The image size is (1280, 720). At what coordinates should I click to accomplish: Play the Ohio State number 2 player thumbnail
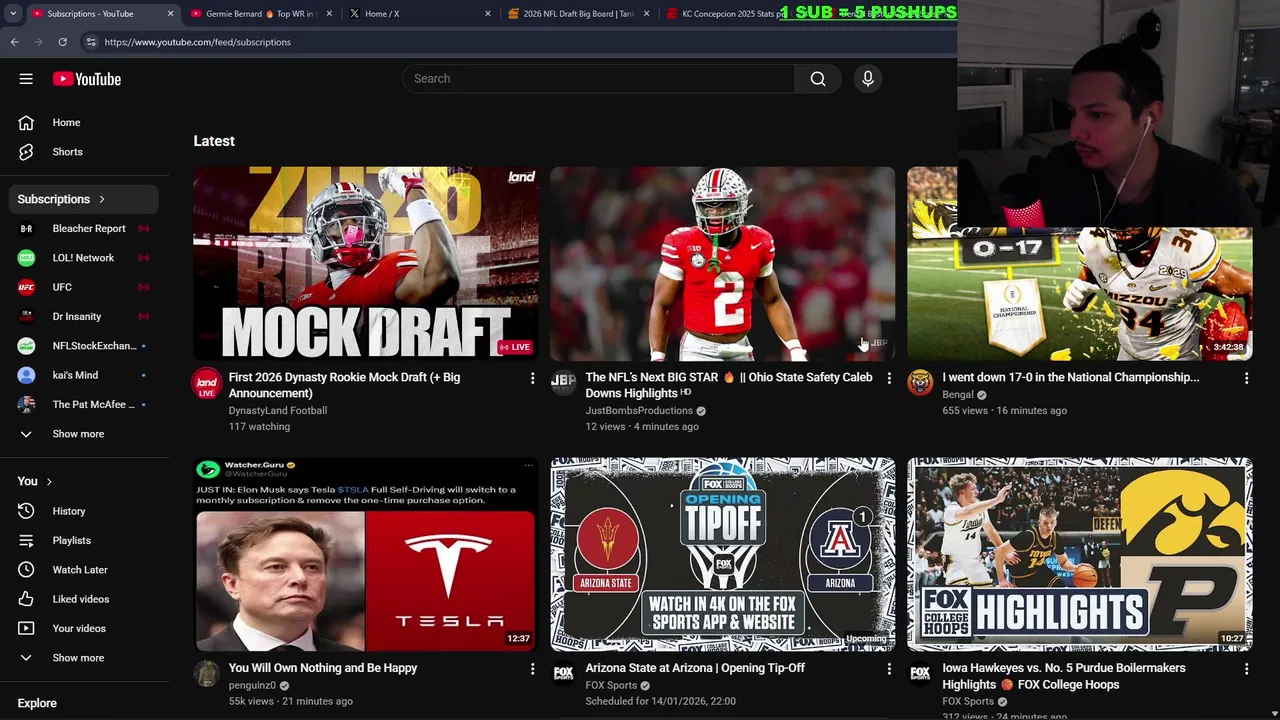(722, 264)
